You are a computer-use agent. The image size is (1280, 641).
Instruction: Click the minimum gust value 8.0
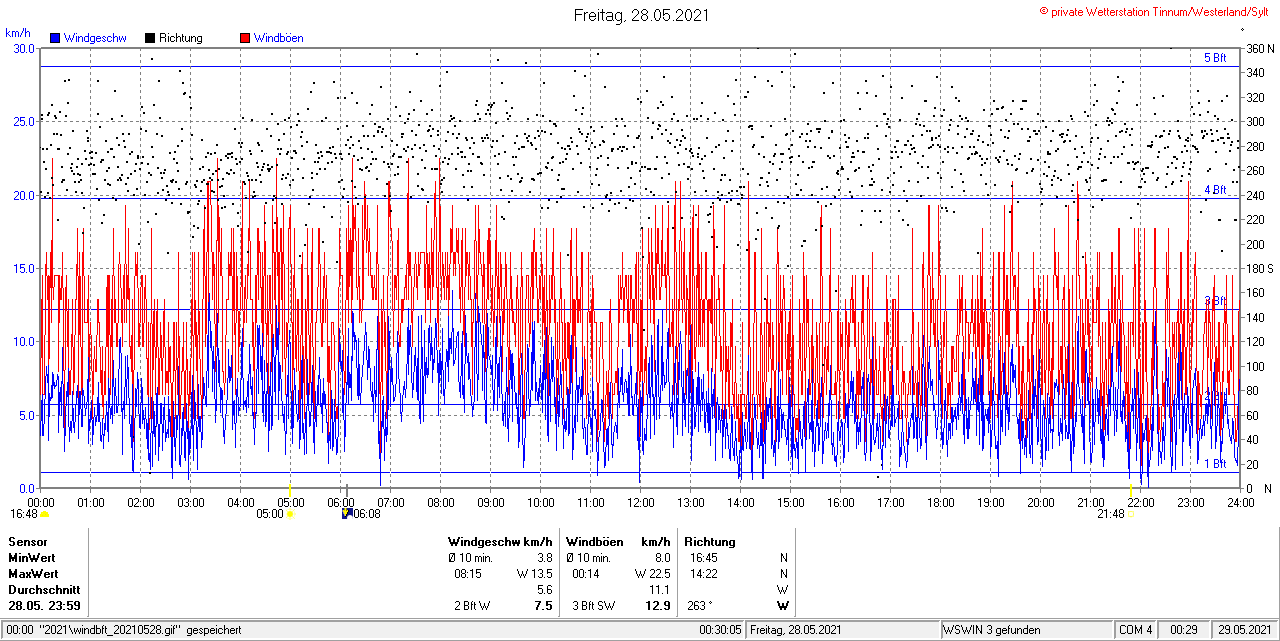pos(662,558)
